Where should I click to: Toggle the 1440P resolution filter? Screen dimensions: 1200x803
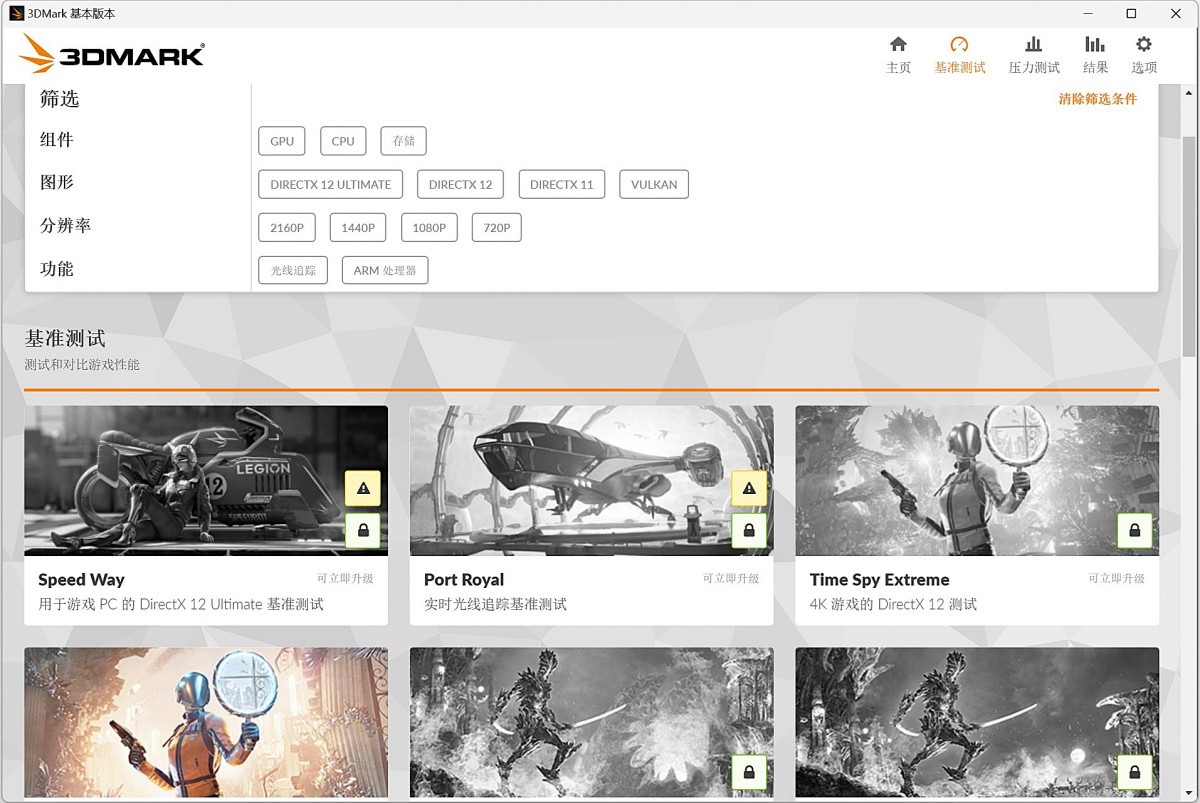pyautogui.click(x=357, y=227)
